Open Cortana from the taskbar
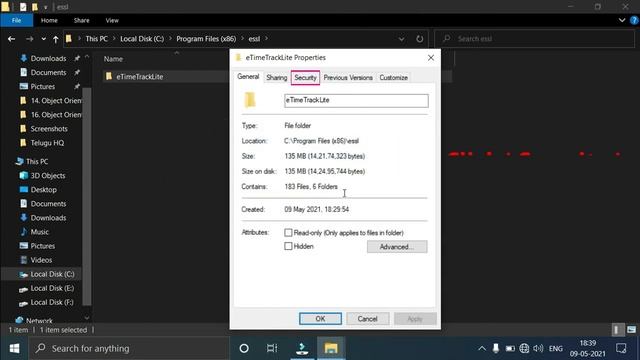 point(244,349)
